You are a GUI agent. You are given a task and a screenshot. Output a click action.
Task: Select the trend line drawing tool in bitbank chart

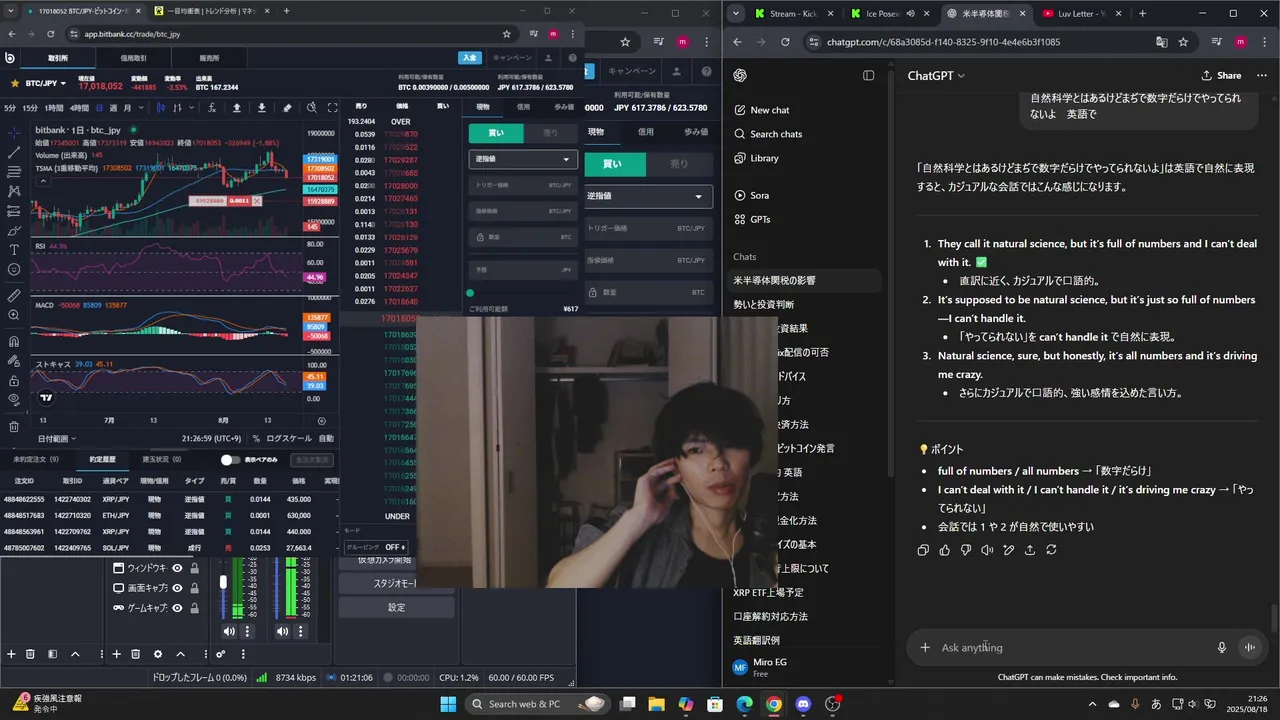[x=14, y=152]
